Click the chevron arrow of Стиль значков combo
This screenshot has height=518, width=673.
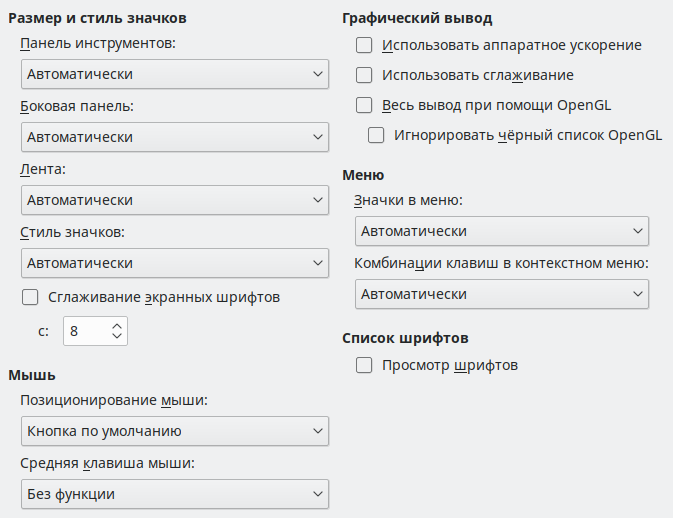pyautogui.click(x=316, y=263)
